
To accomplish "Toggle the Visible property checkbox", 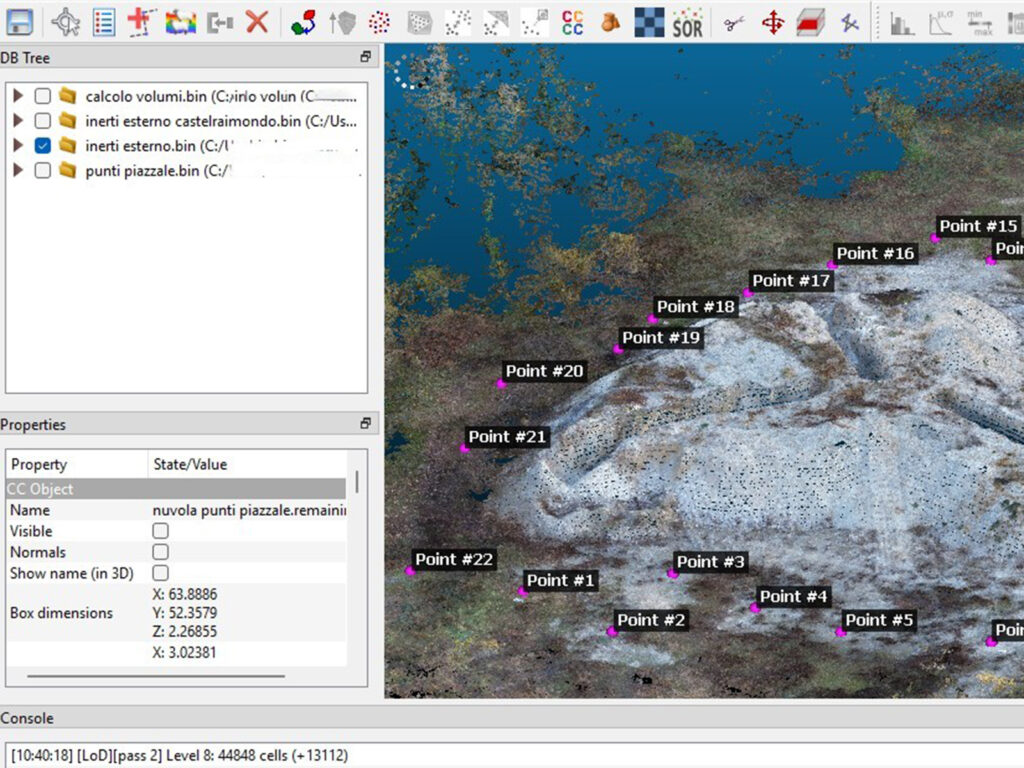I will pyautogui.click(x=160, y=531).
